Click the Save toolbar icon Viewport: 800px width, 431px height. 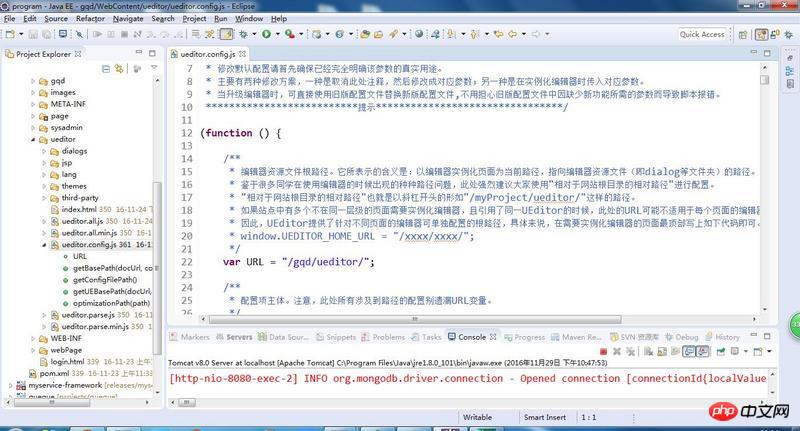[x=33, y=34]
